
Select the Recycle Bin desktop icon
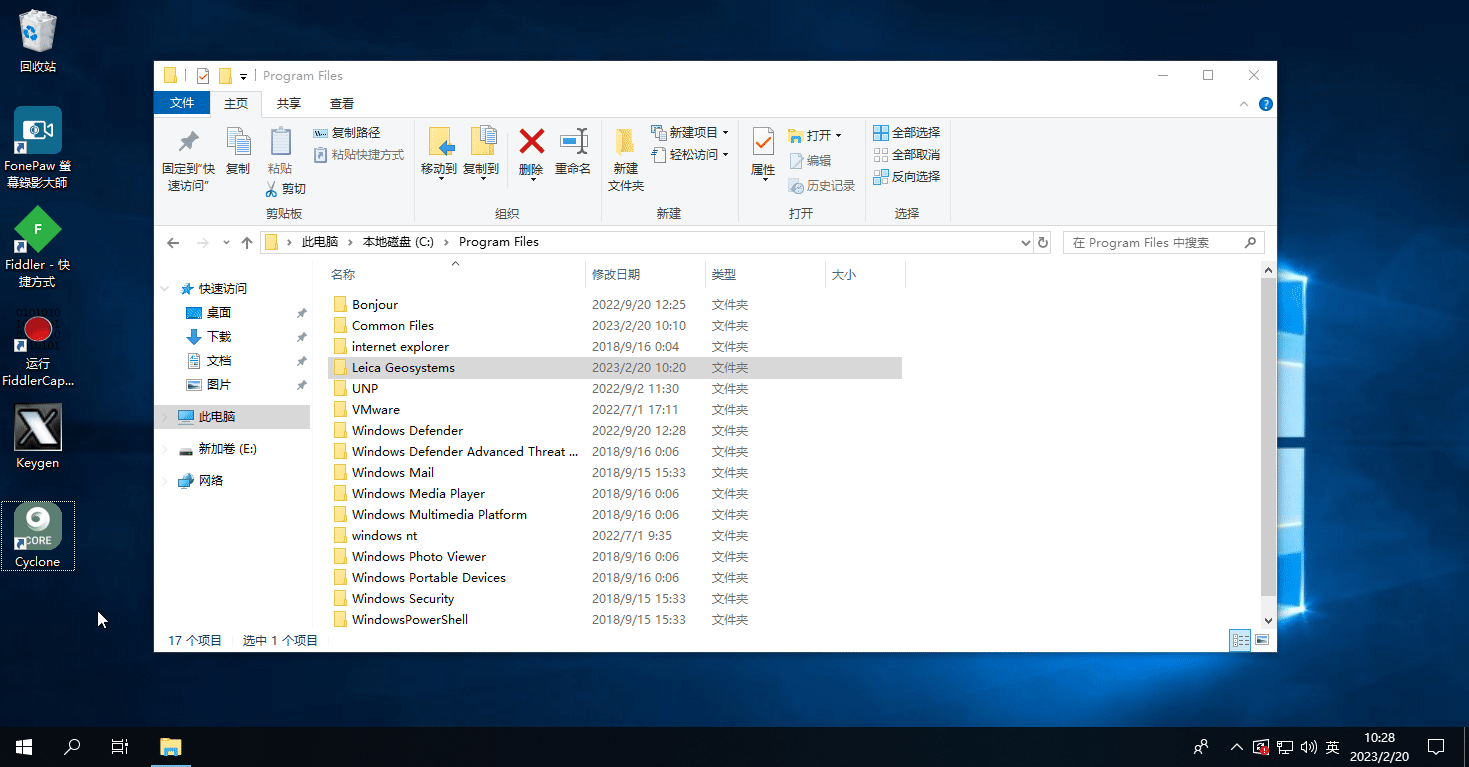coord(38,41)
